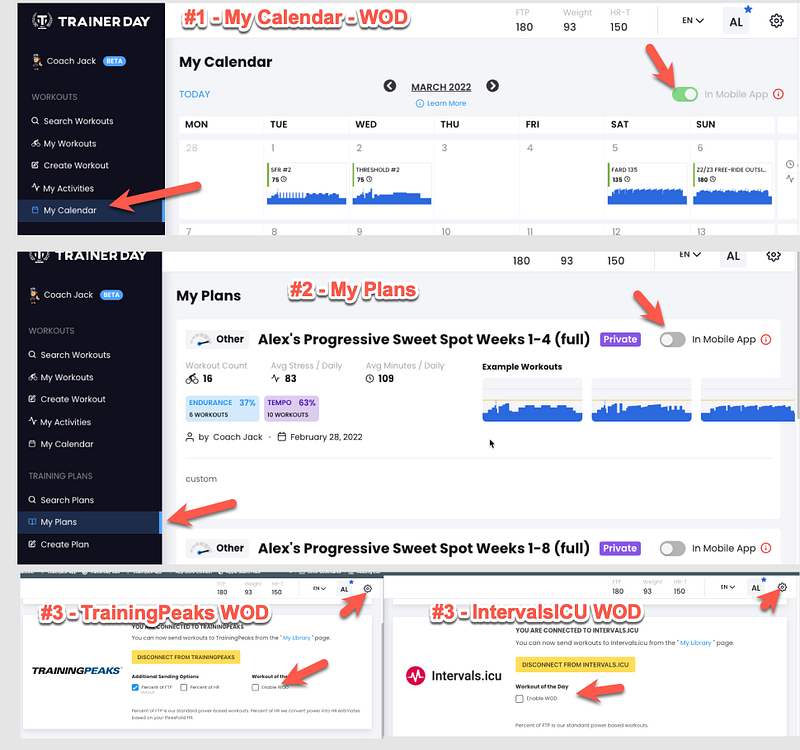Image resolution: width=800 pixels, height=750 pixels.
Task: Click the Other type badge on the Weeks 1-8 plan
Action: 217,548
